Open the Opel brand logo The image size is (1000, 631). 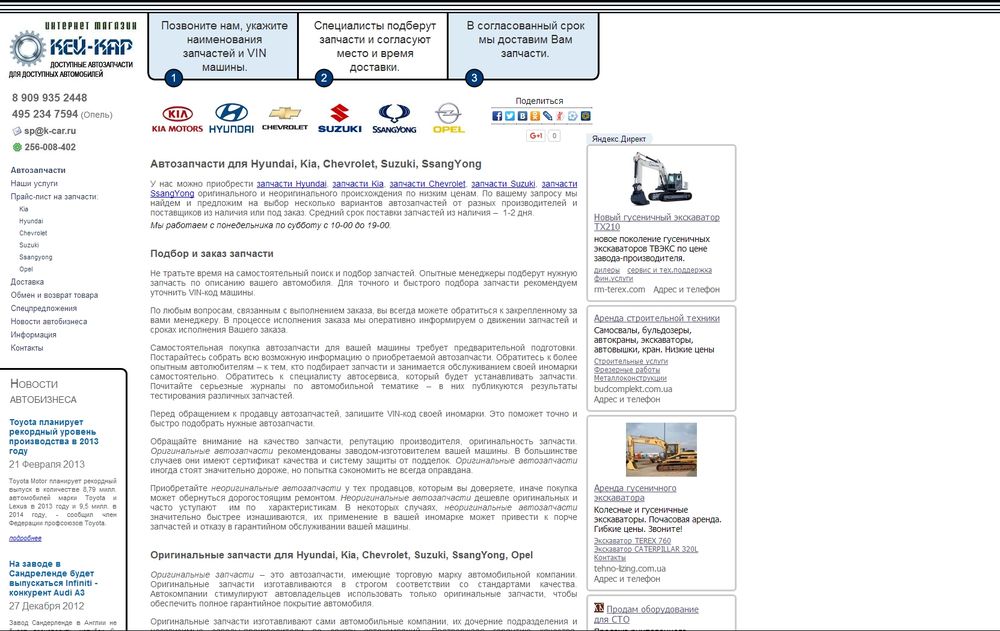[x=448, y=118]
